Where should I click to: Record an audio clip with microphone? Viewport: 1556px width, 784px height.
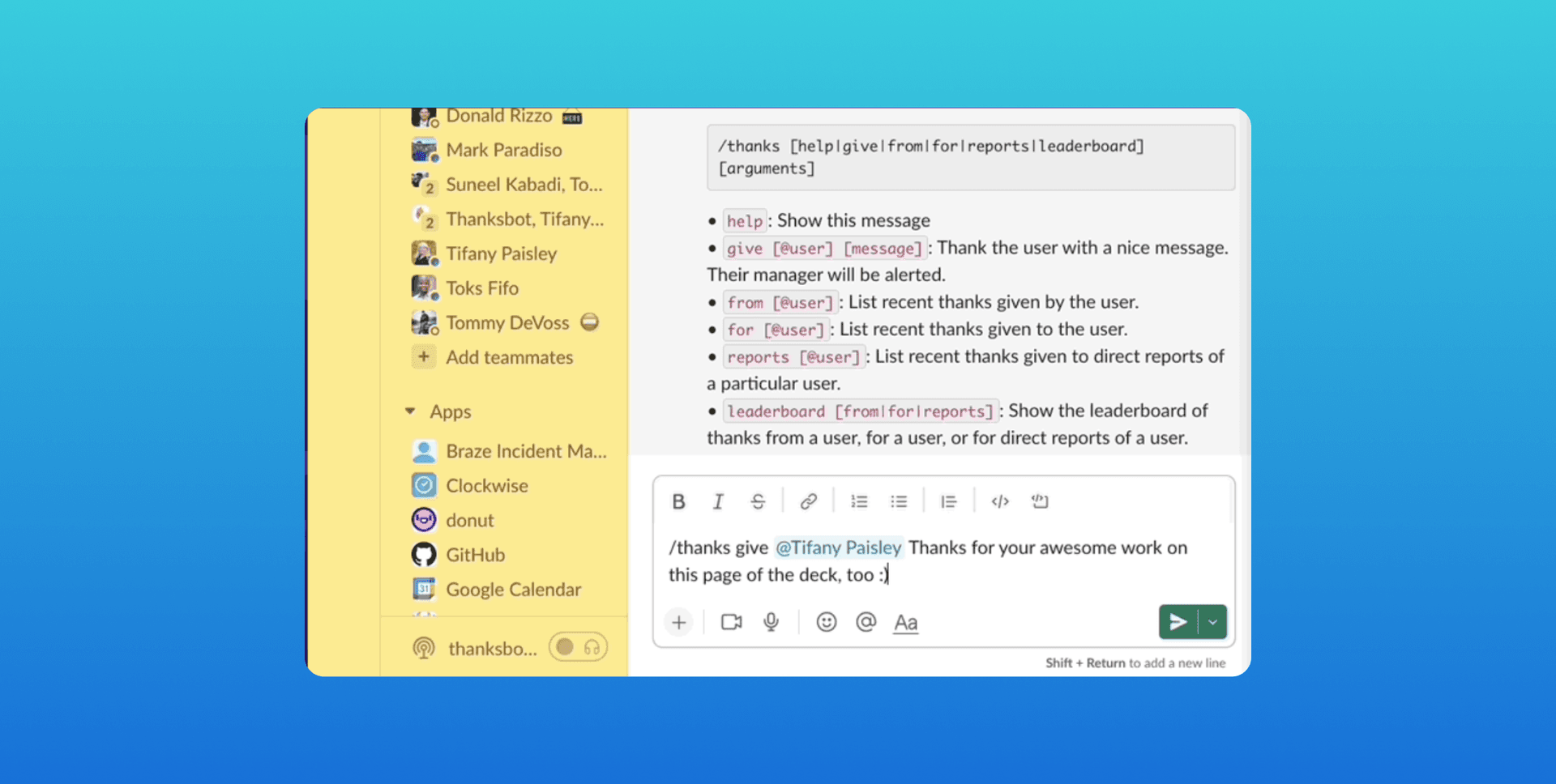pos(771,622)
